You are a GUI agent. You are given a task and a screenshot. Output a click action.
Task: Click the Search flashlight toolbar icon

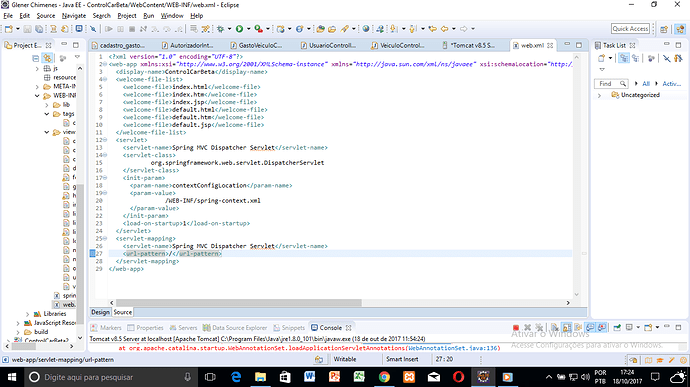345,29
